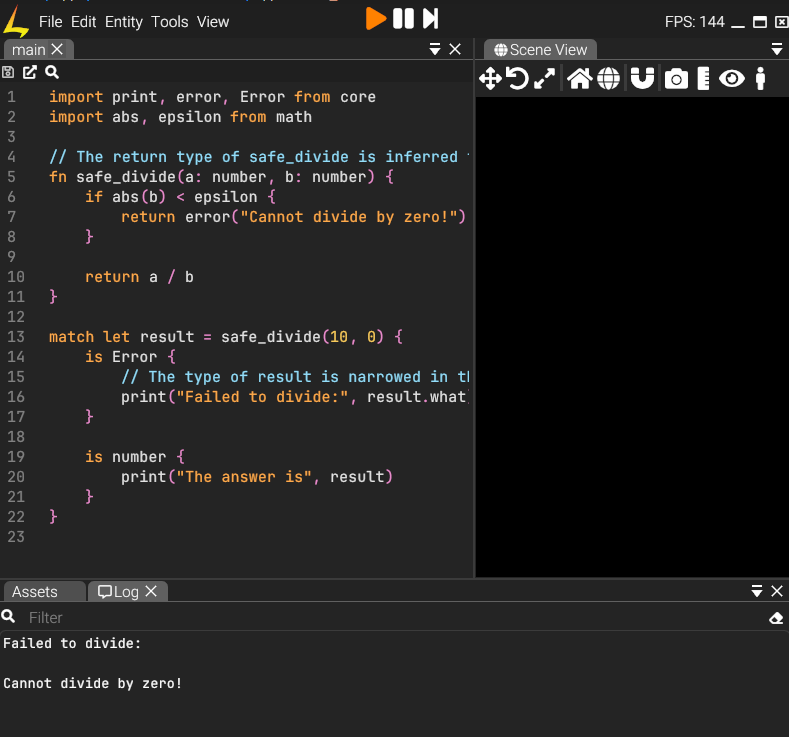Click code line 'return a / b'

tap(139, 277)
